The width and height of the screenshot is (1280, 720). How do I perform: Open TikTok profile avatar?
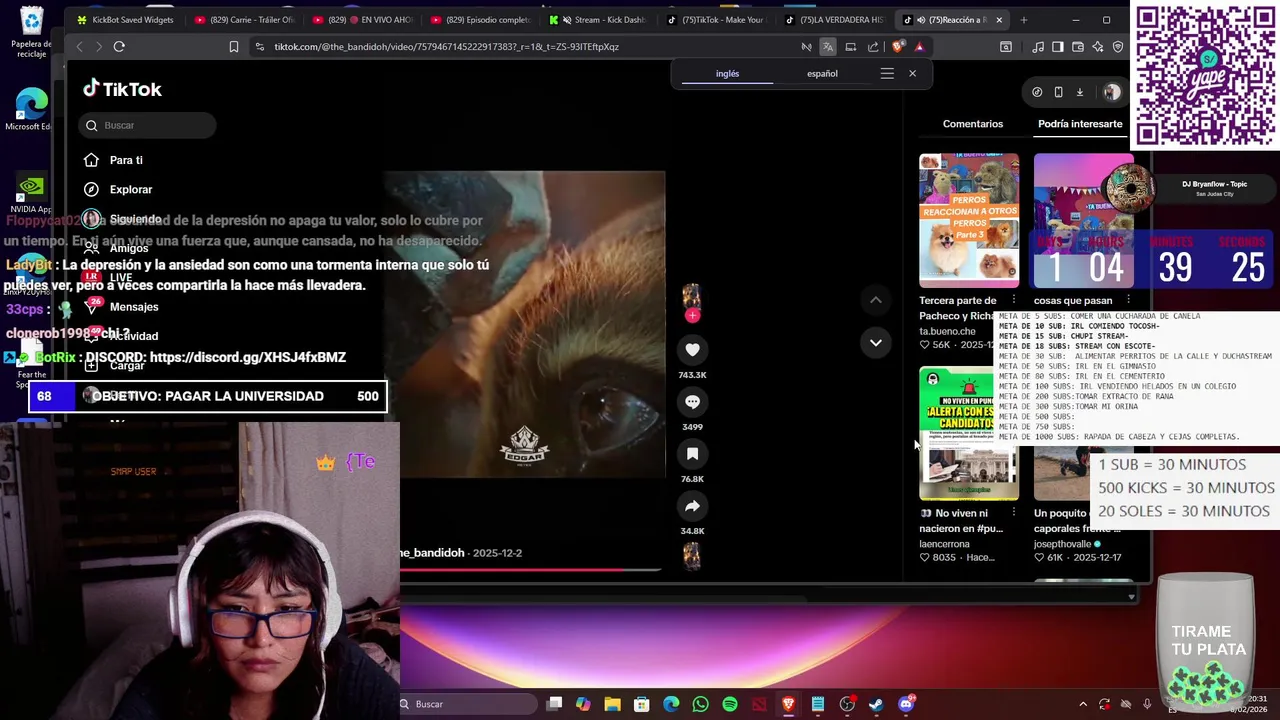pyautogui.click(x=1112, y=92)
